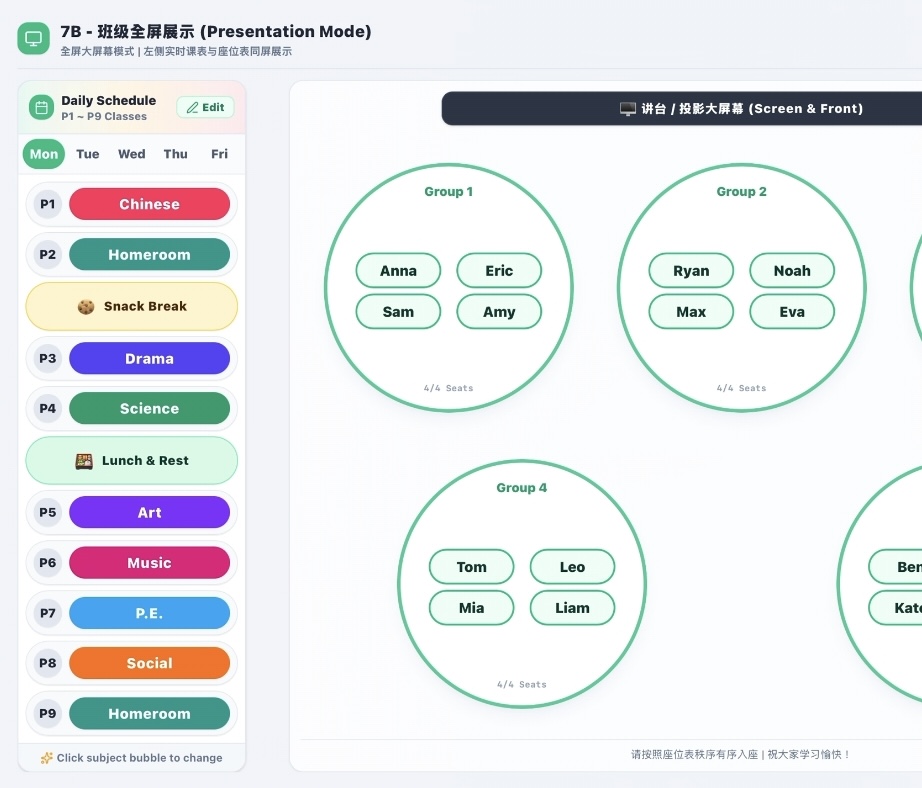Select the P6 Music subject bubble
The image size is (922, 788).
(149, 563)
